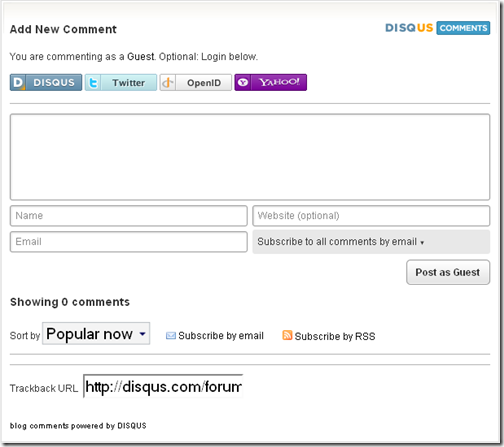Screen dimensions: 504x447
Task: Expand the Sort by Popular now dropdown
Action: 96,333
